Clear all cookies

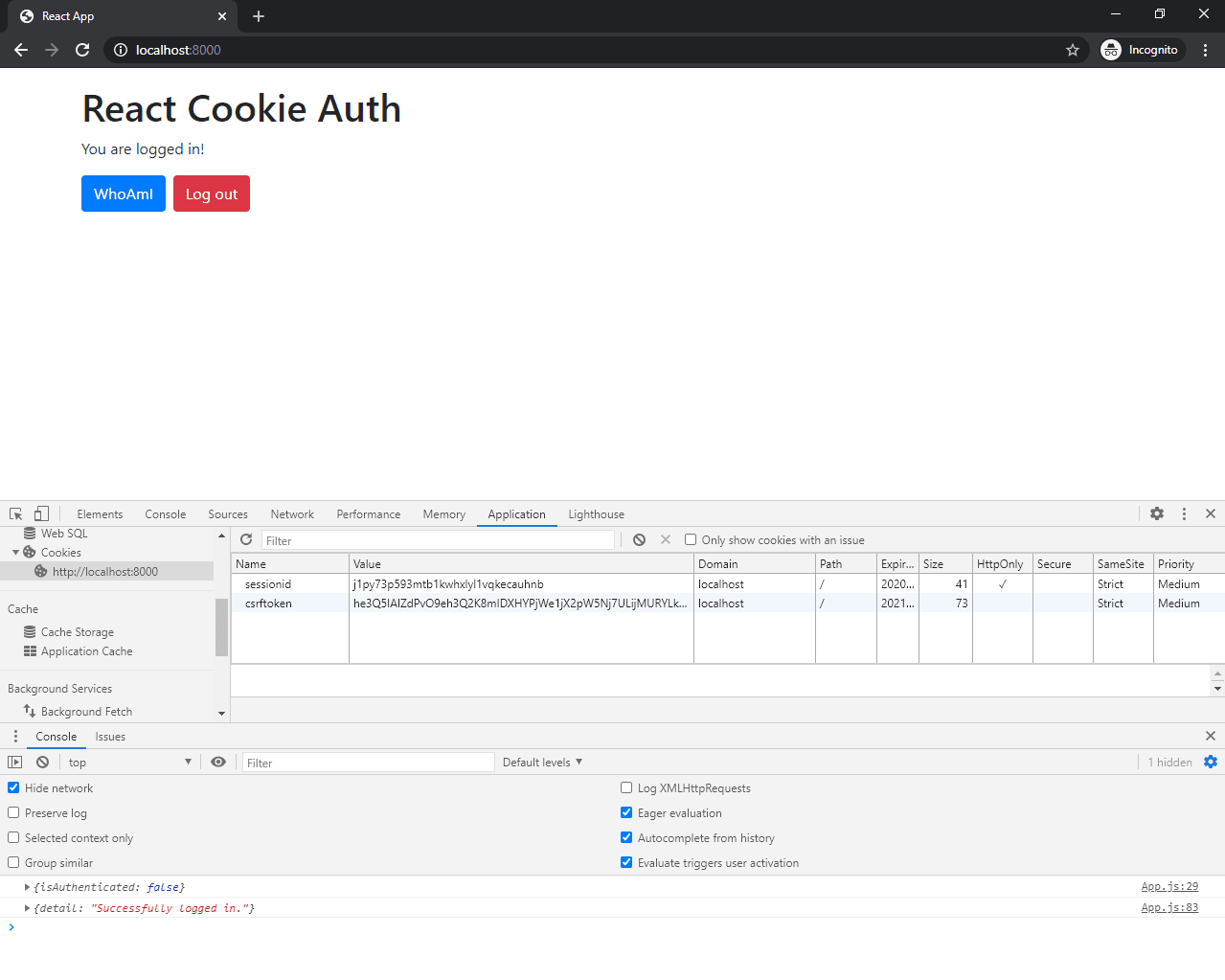coord(639,539)
